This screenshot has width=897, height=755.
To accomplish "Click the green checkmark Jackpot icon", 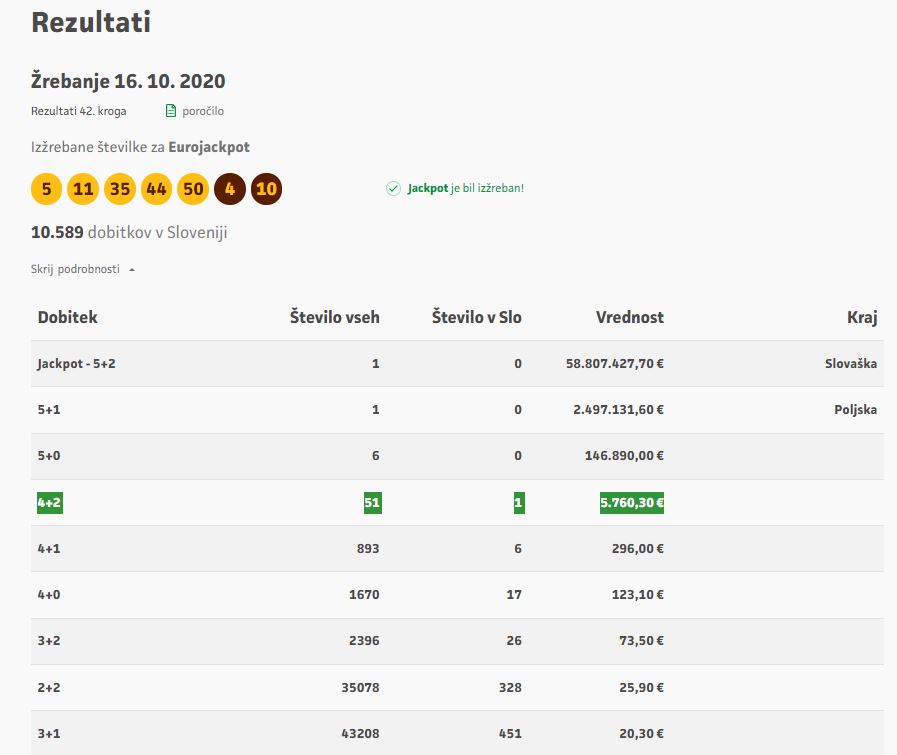I will pos(394,188).
